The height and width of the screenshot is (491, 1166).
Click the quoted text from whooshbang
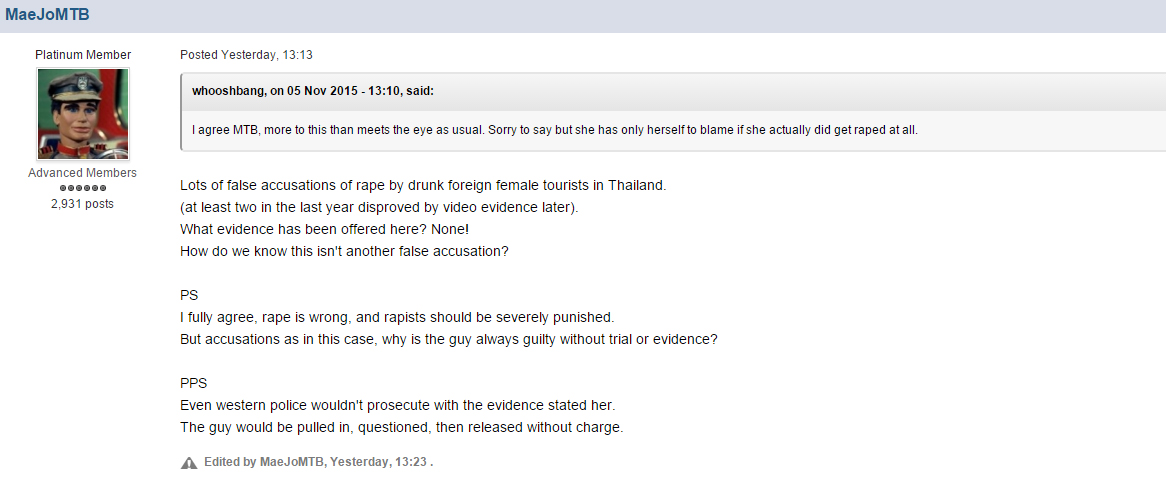[x=555, y=130]
